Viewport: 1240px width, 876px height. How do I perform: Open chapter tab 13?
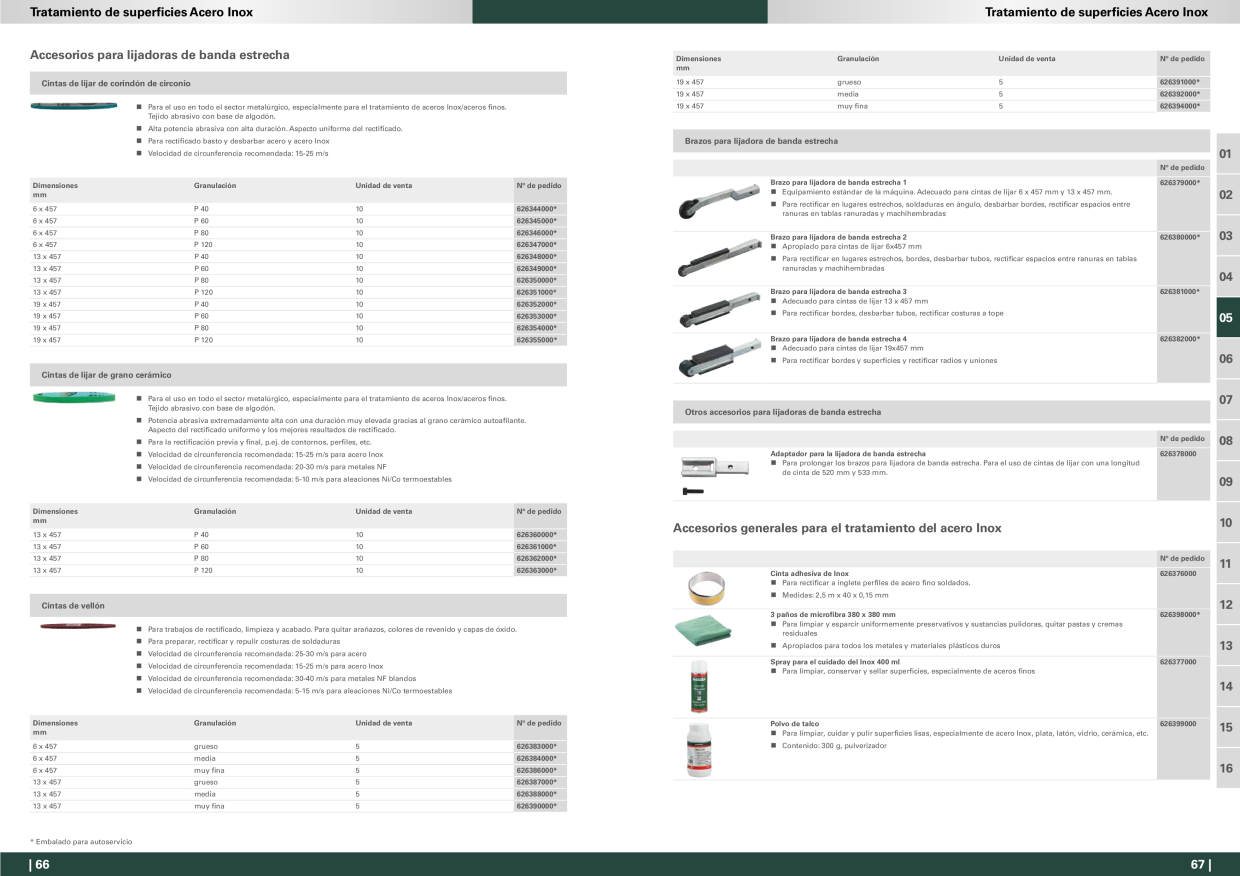pos(1226,646)
